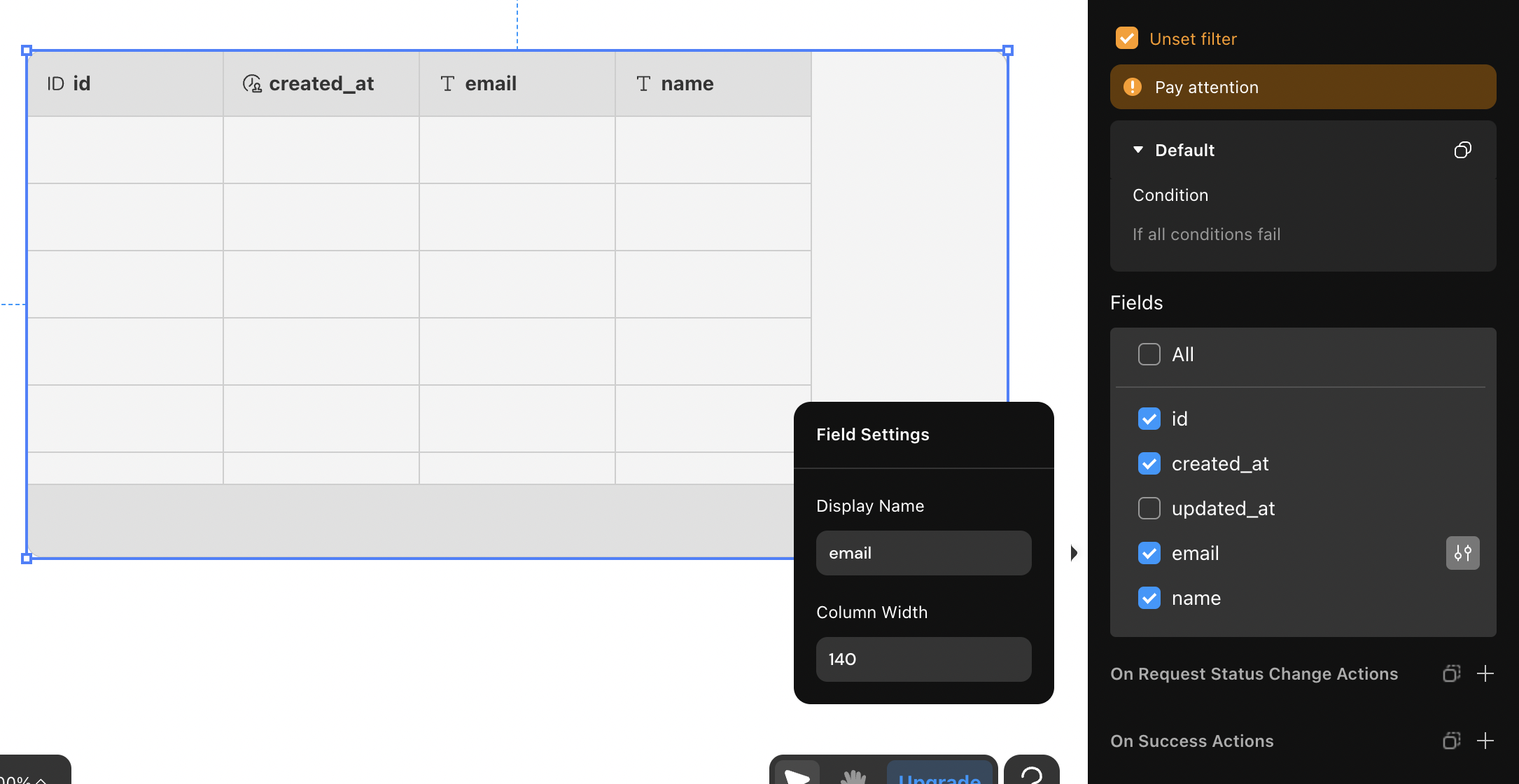Click the Pay attention warning icon
This screenshot has width=1519, height=784.
click(x=1132, y=87)
